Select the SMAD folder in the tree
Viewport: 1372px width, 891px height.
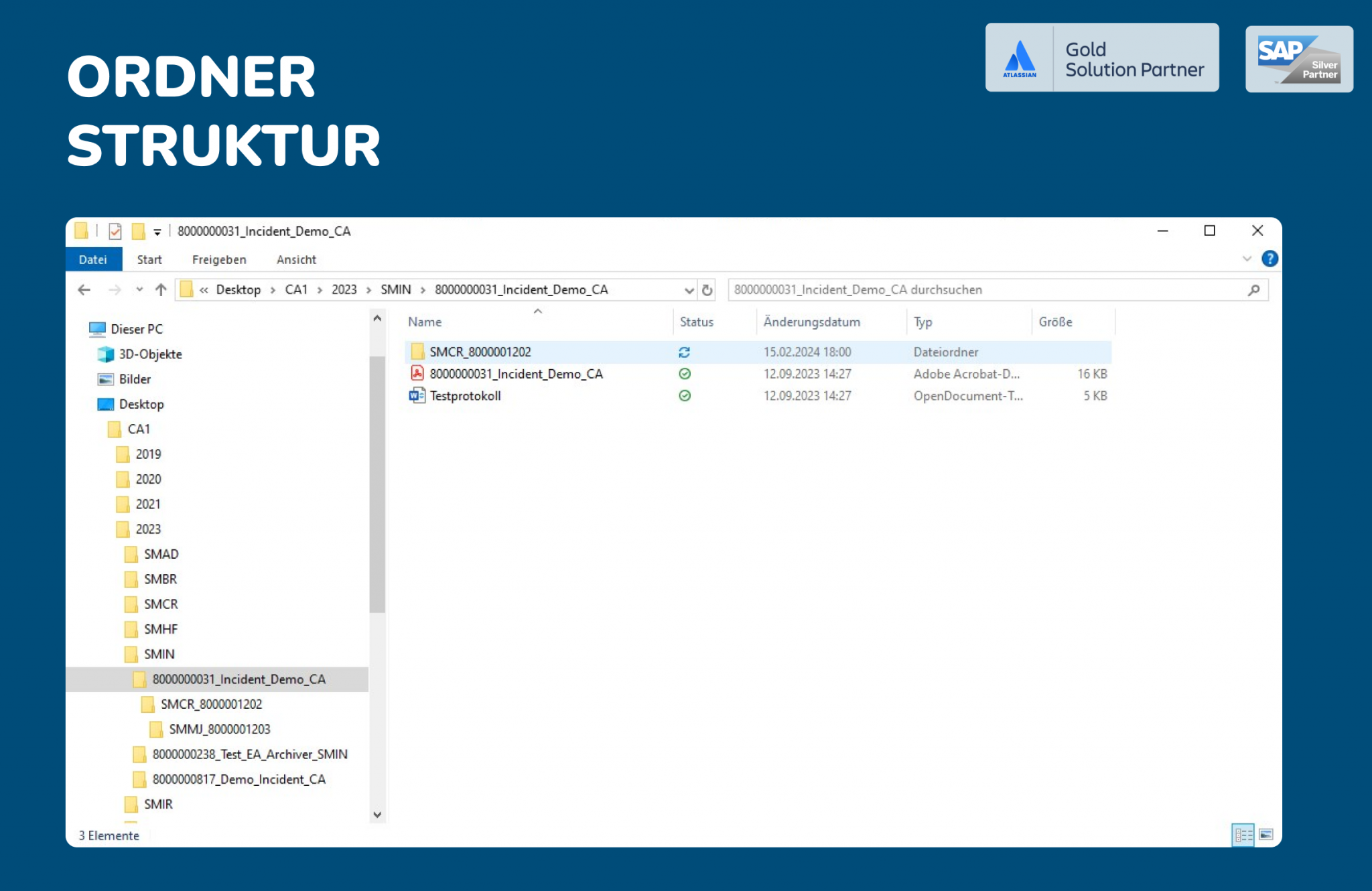[161, 554]
